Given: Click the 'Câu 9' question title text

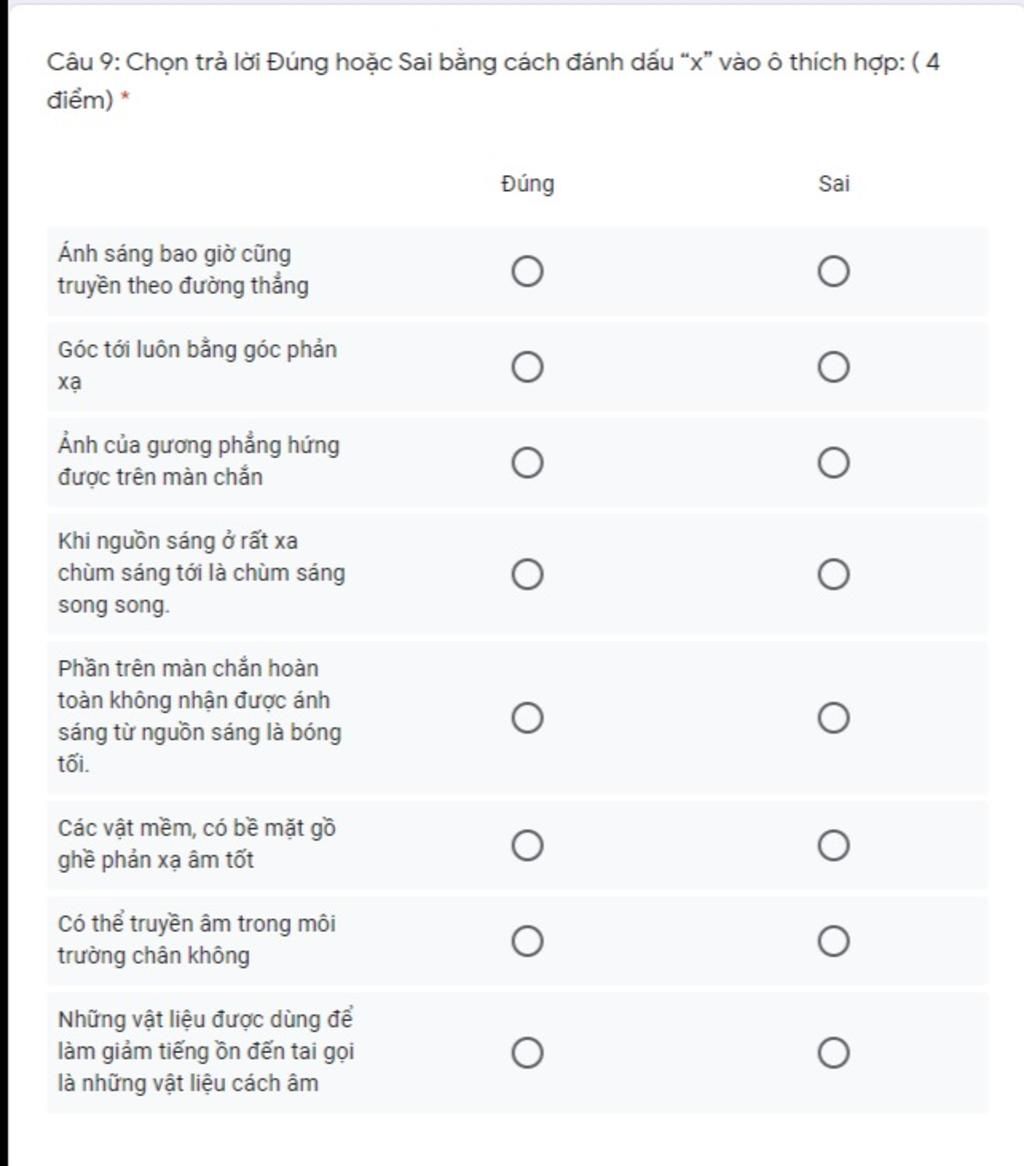Looking at the screenshot, I should coord(493,80).
